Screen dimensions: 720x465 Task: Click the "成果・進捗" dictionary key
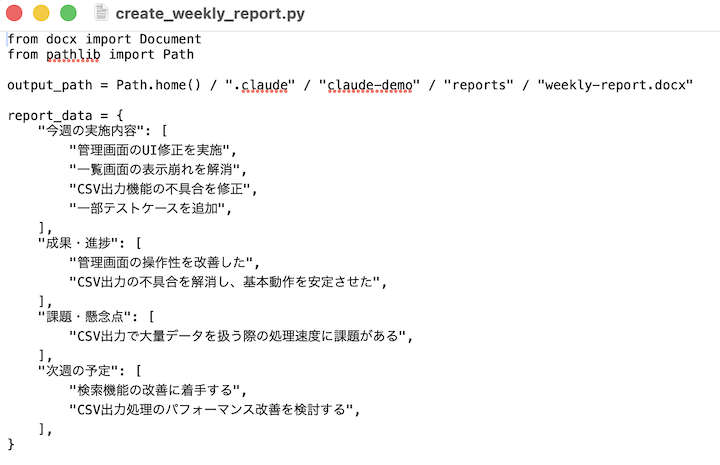pos(78,241)
